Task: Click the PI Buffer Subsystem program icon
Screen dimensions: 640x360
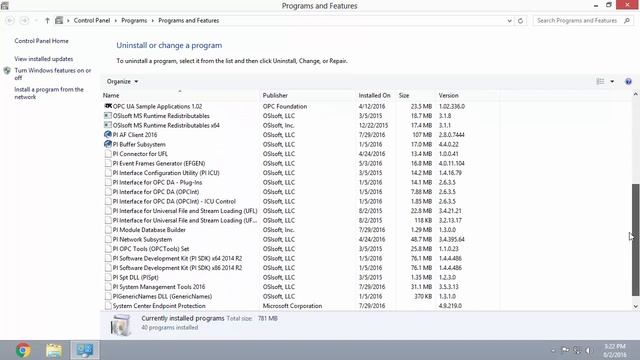Action: pos(108,144)
